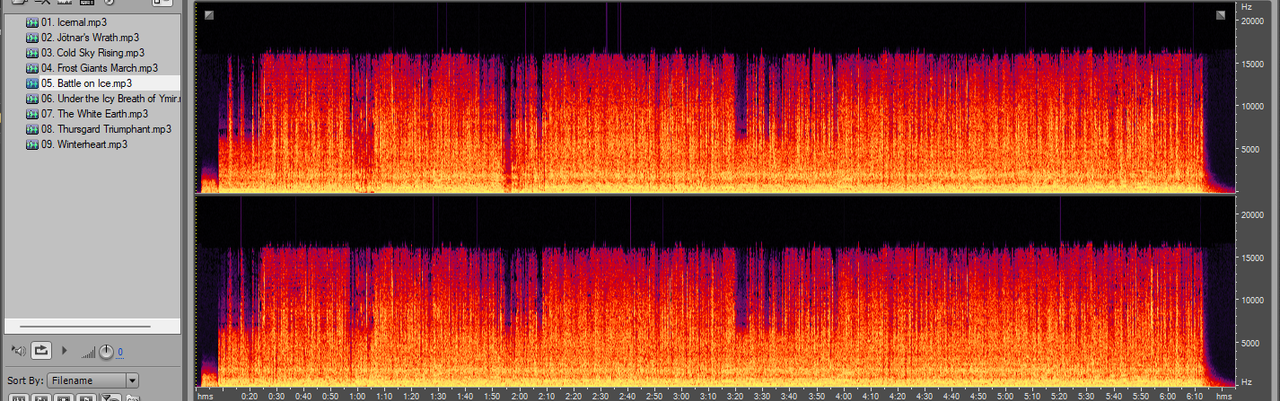
Task: Click the blue preview volume value 0
Action: tap(120, 352)
